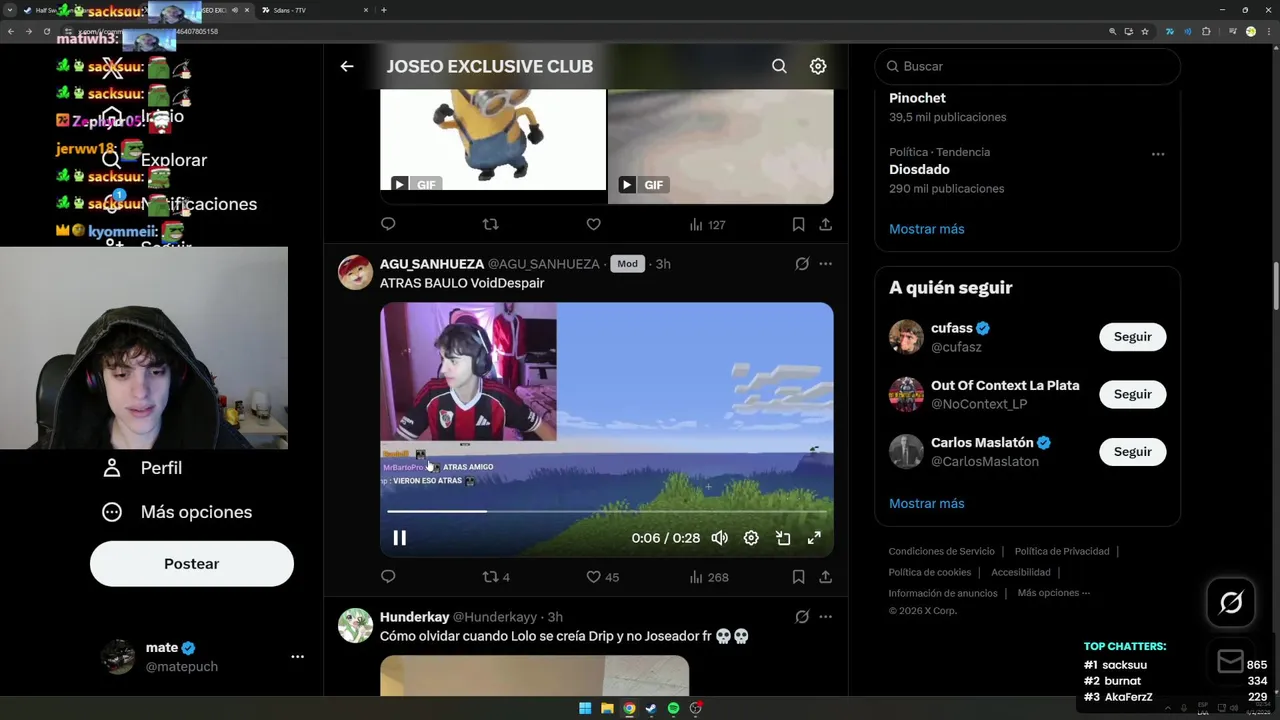Open search in JOSEO EXCLUSIVE CLUB

(779, 66)
